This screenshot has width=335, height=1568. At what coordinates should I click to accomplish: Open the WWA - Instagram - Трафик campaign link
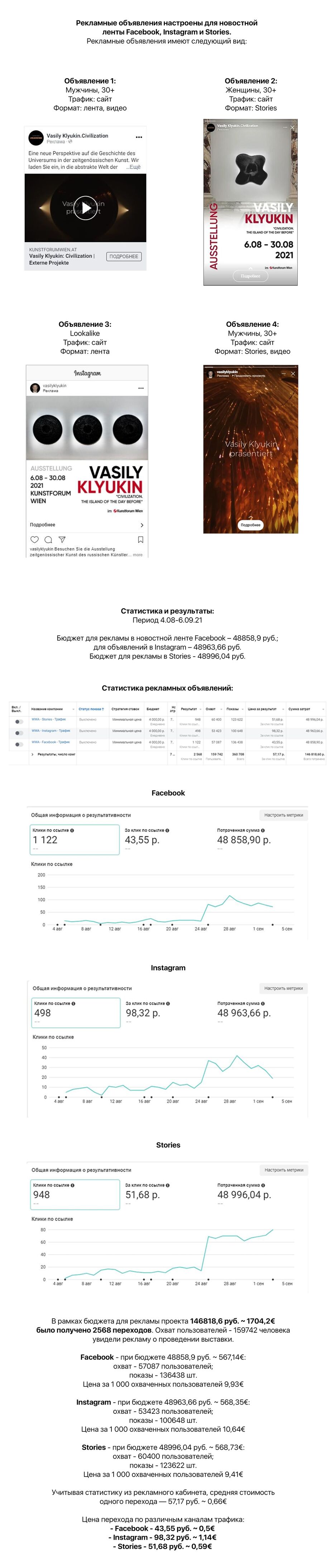point(51,731)
